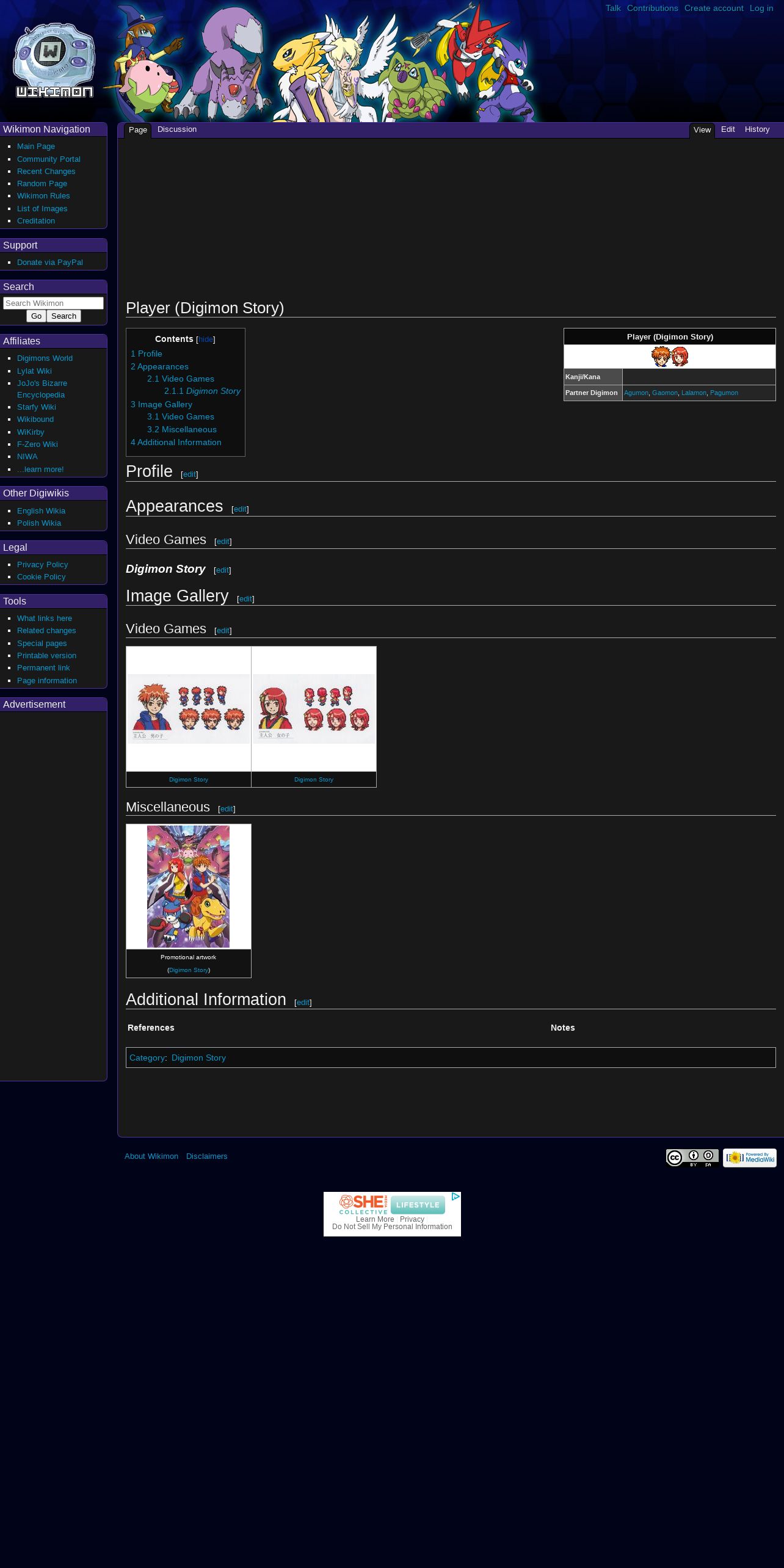
Task: Open the male player sprite sheet thumbnail
Action: (x=189, y=709)
